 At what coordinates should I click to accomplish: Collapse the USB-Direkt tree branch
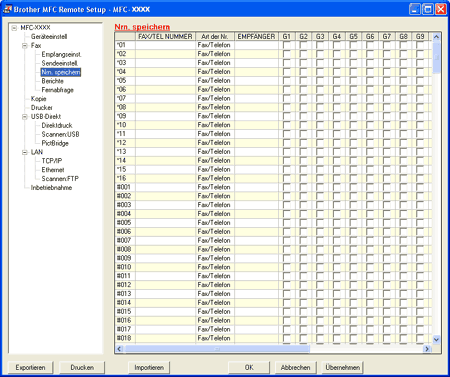coord(25,117)
